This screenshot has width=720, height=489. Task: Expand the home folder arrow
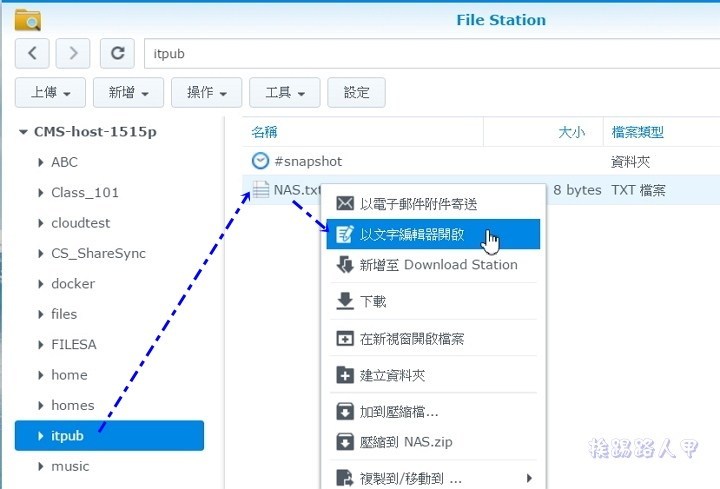[41, 375]
